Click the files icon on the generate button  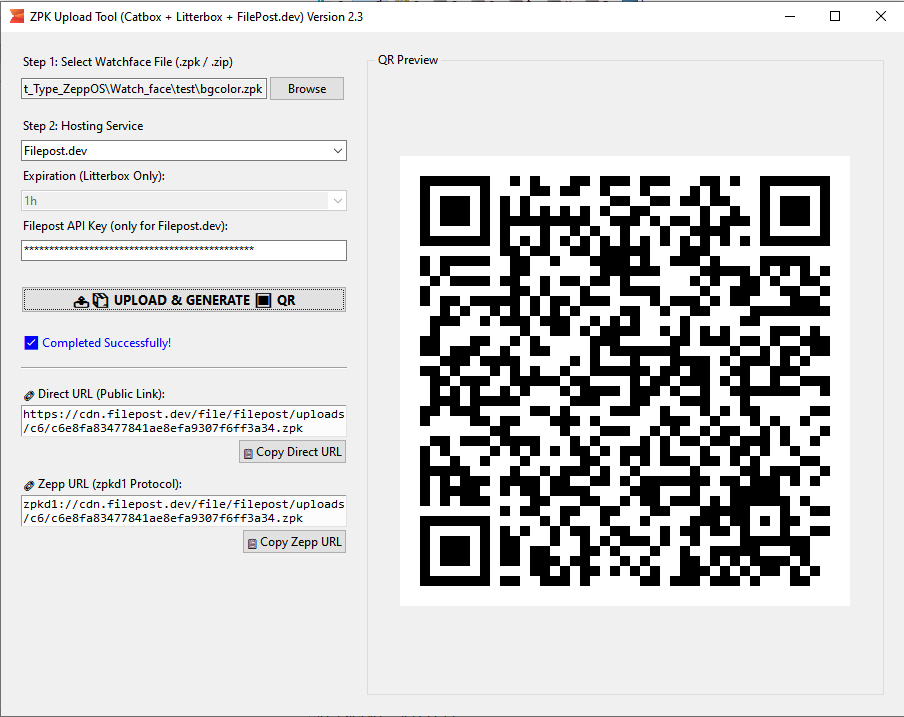pos(100,300)
